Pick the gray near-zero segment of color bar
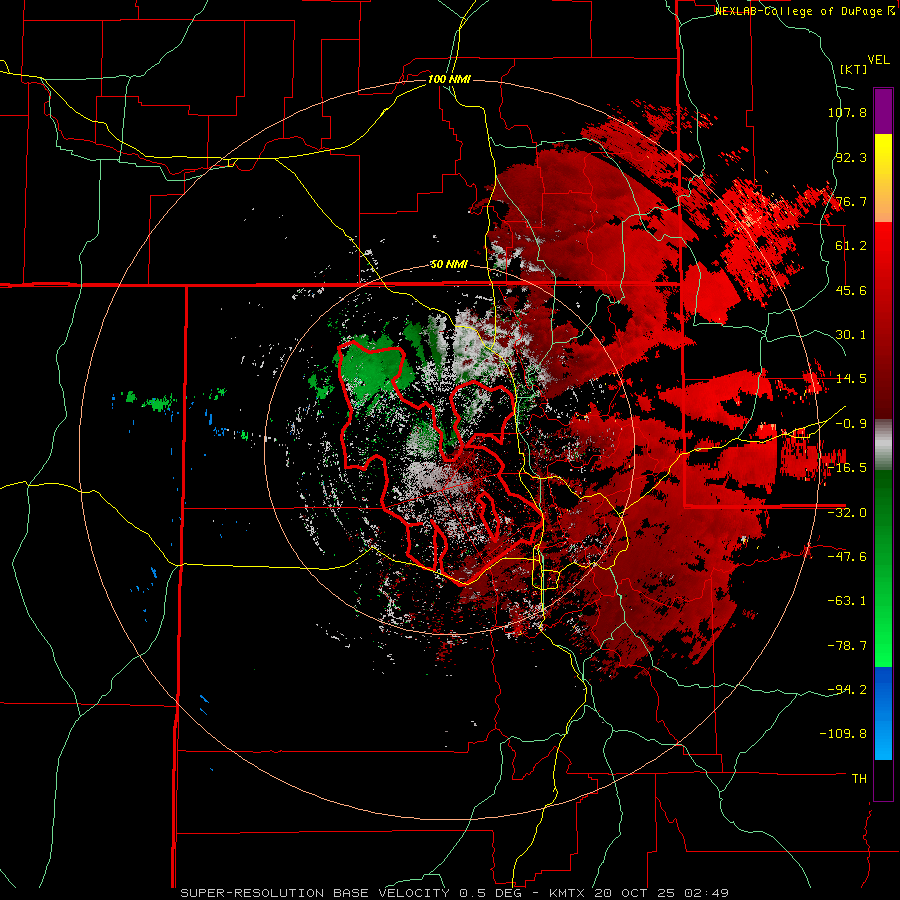This screenshot has height=900, width=900. click(x=883, y=445)
